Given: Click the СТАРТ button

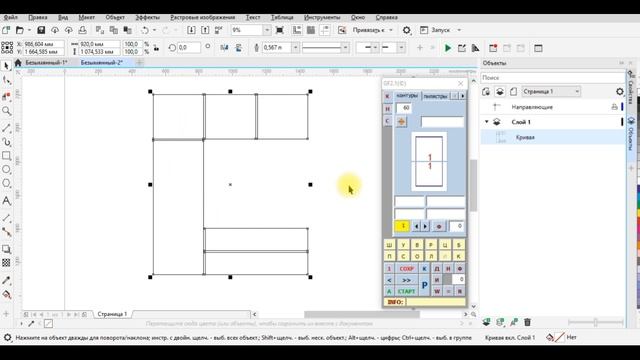Looking at the screenshot, I should point(406,291).
